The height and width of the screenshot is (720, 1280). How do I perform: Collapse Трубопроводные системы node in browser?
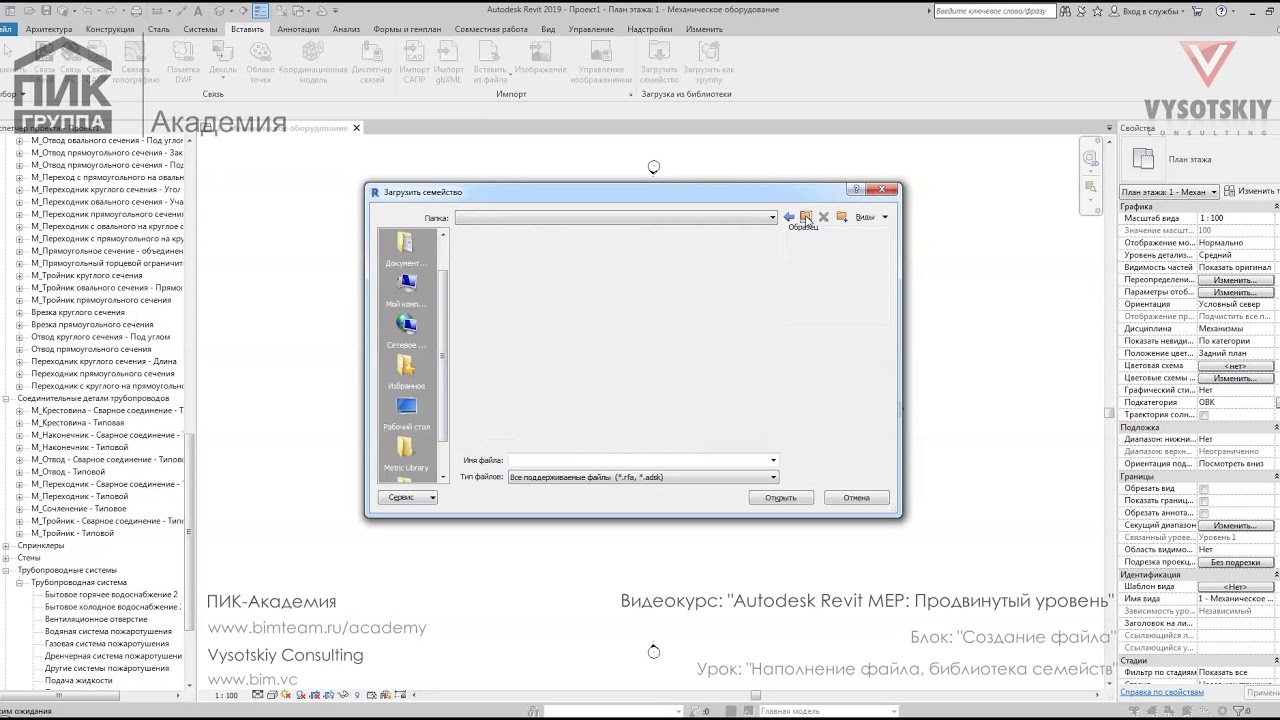coord(7,570)
